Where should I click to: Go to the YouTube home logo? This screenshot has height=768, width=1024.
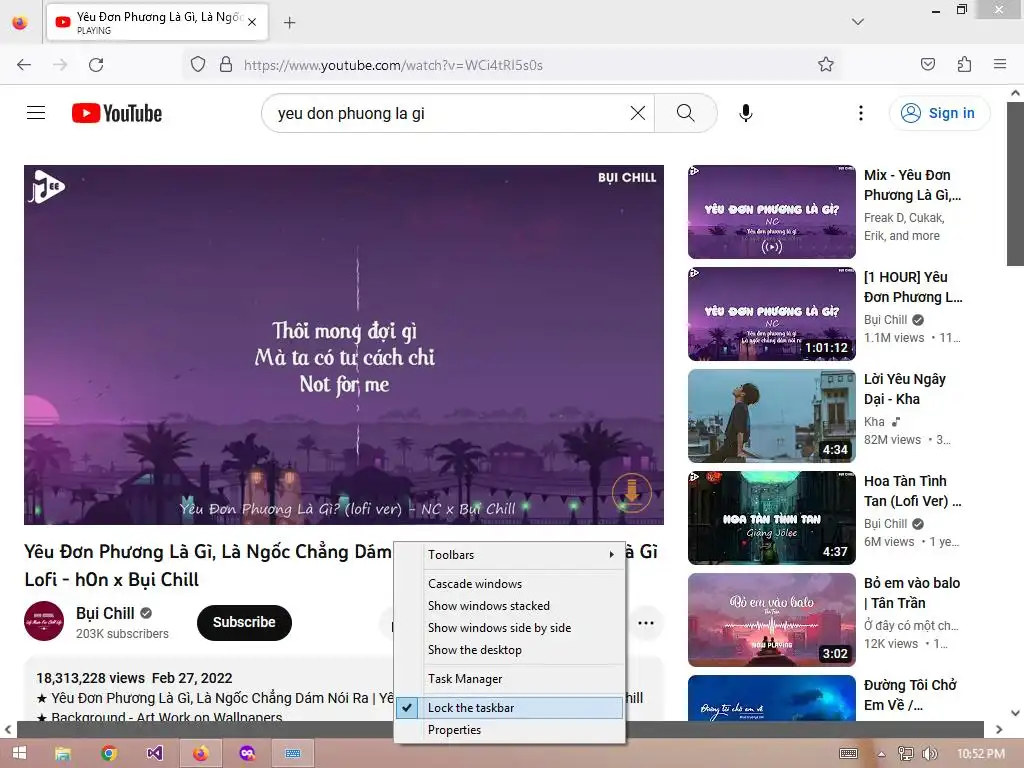(117, 113)
